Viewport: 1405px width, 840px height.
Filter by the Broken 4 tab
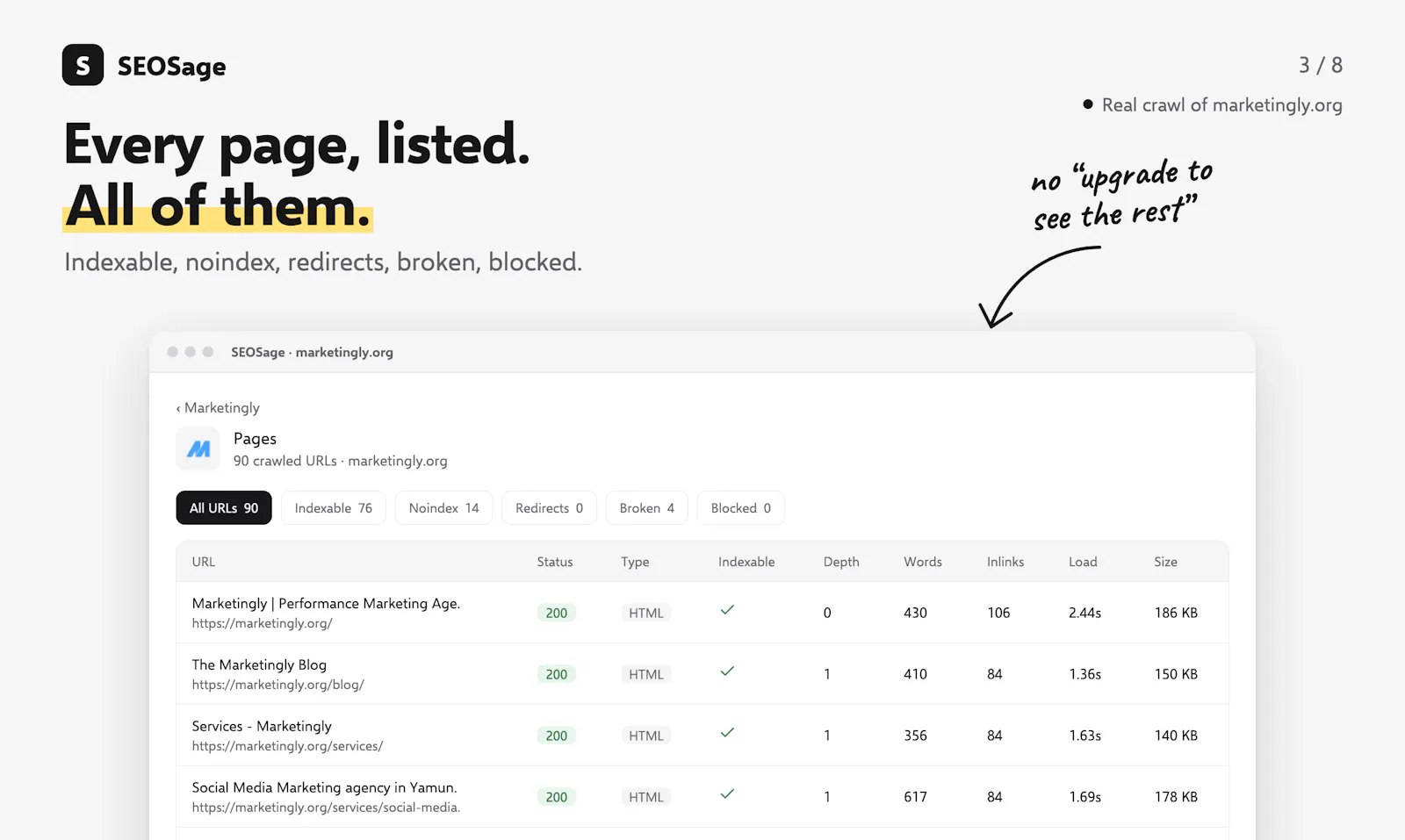click(x=647, y=508)
